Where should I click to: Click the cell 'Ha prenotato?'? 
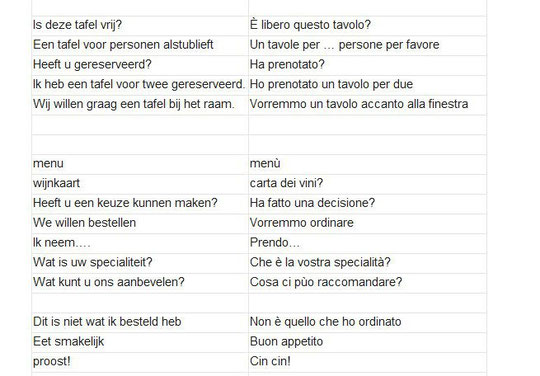367,65
